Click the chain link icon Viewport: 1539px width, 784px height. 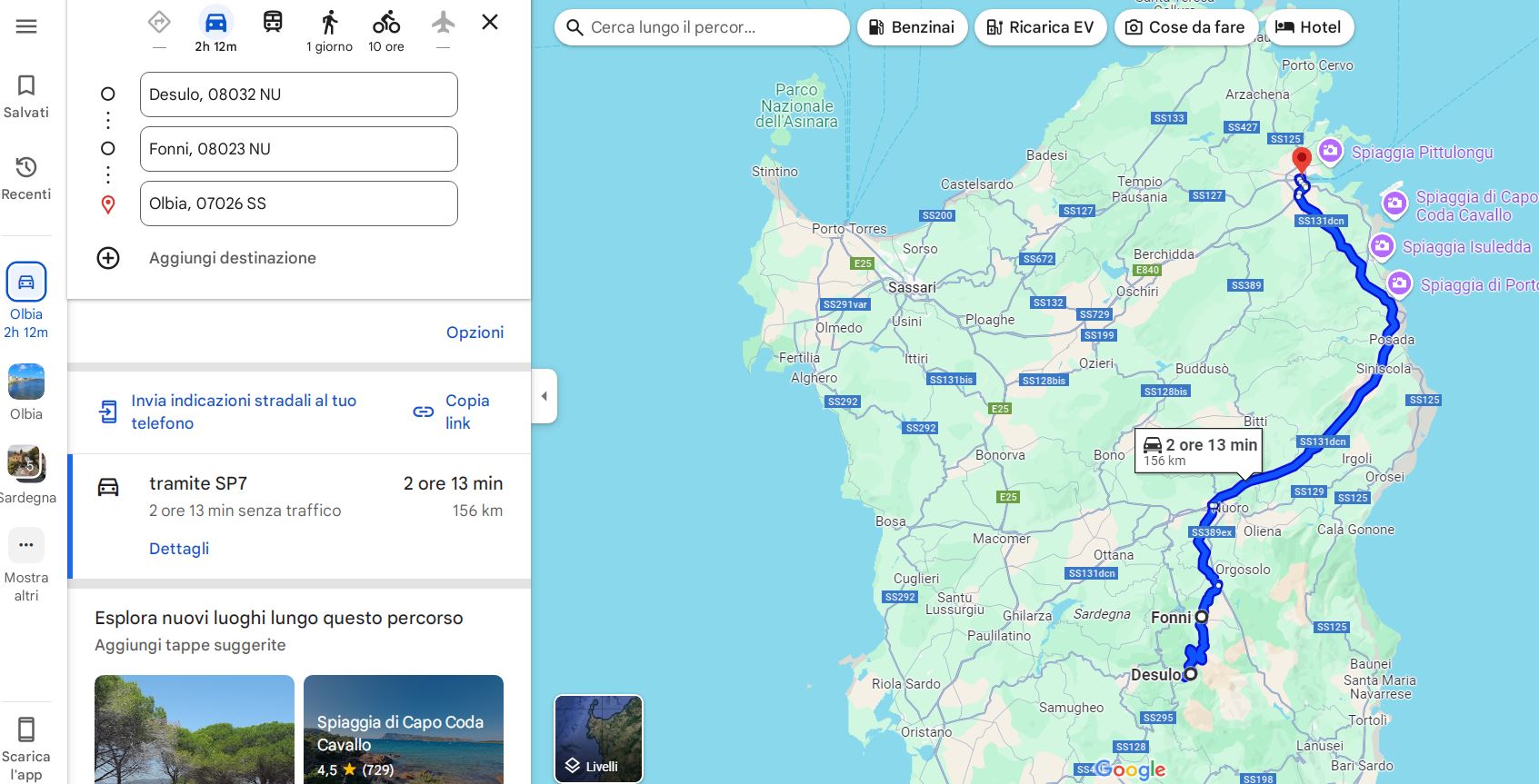(x=424, y=412)
